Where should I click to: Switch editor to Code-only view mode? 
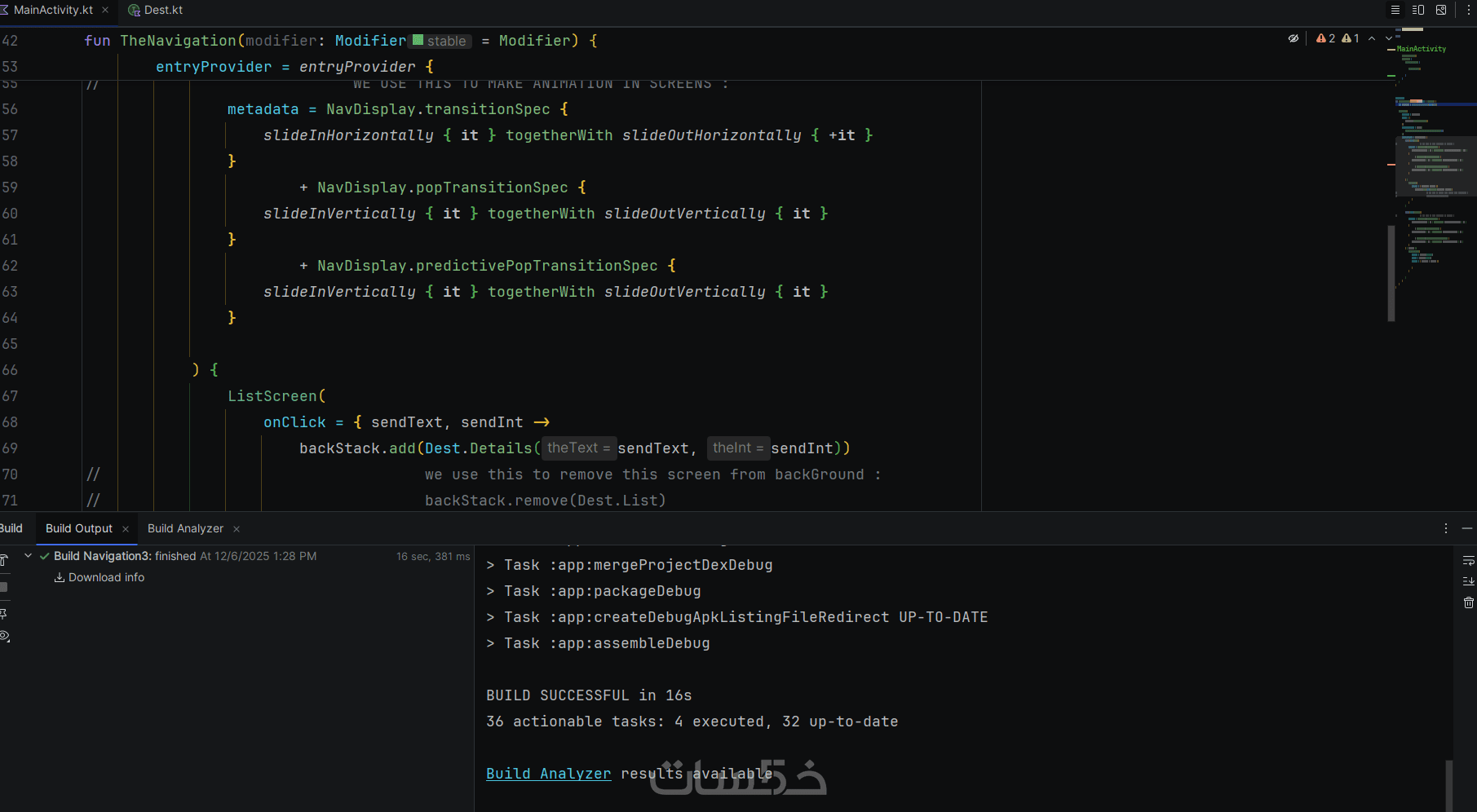1395,10
